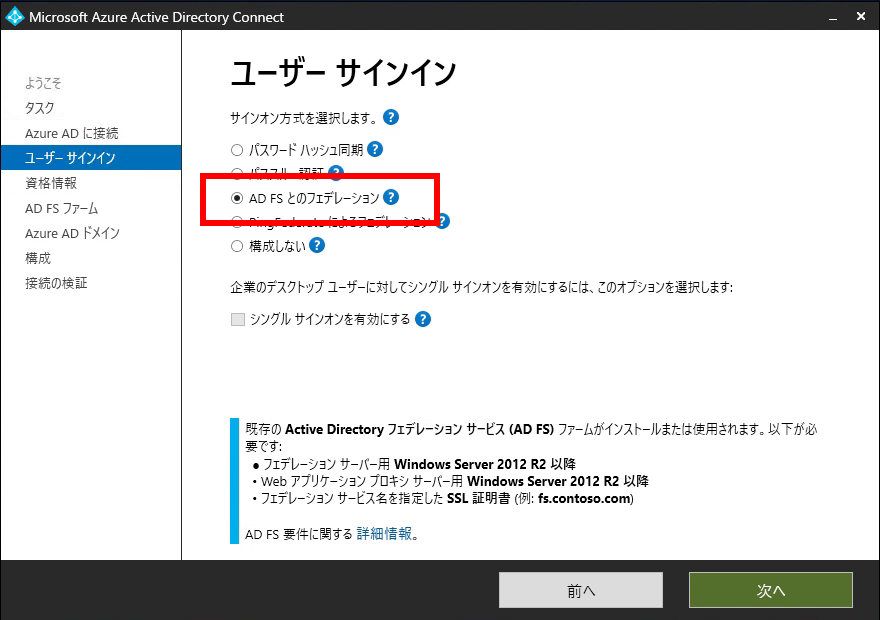Go to 資格情報 step in sidebar
880x620 pixels.
pyautogui.click(x=51, y=183)
